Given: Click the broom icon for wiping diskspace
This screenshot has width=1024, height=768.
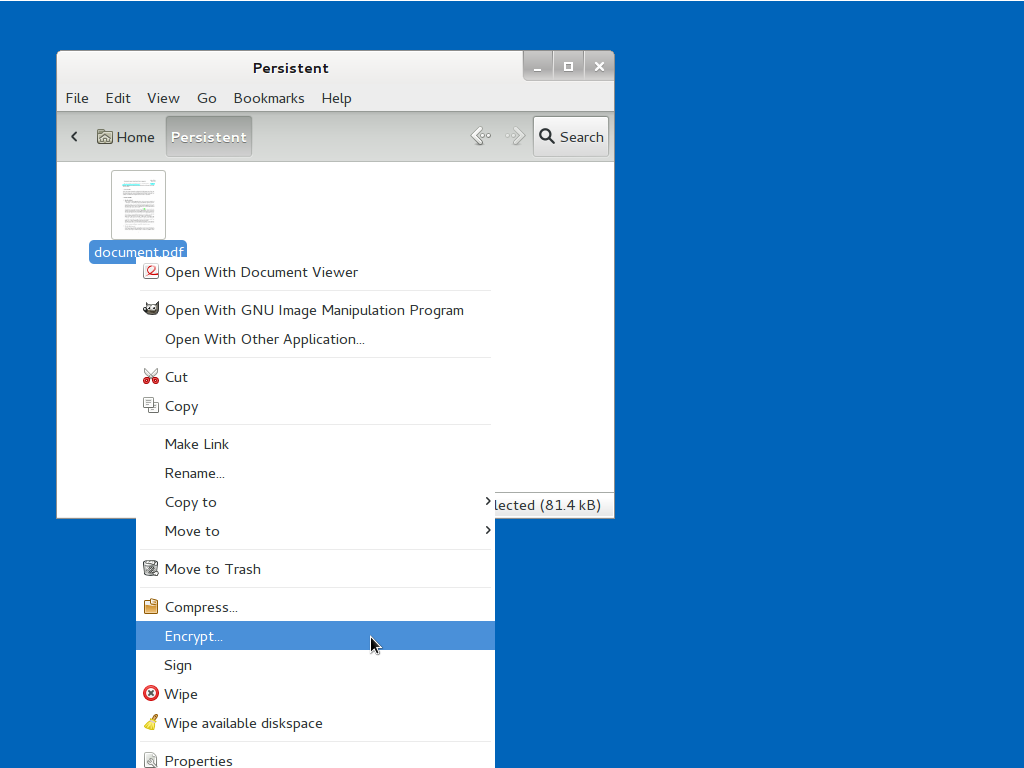Looking at the screenshot, I should pos(151,723).
